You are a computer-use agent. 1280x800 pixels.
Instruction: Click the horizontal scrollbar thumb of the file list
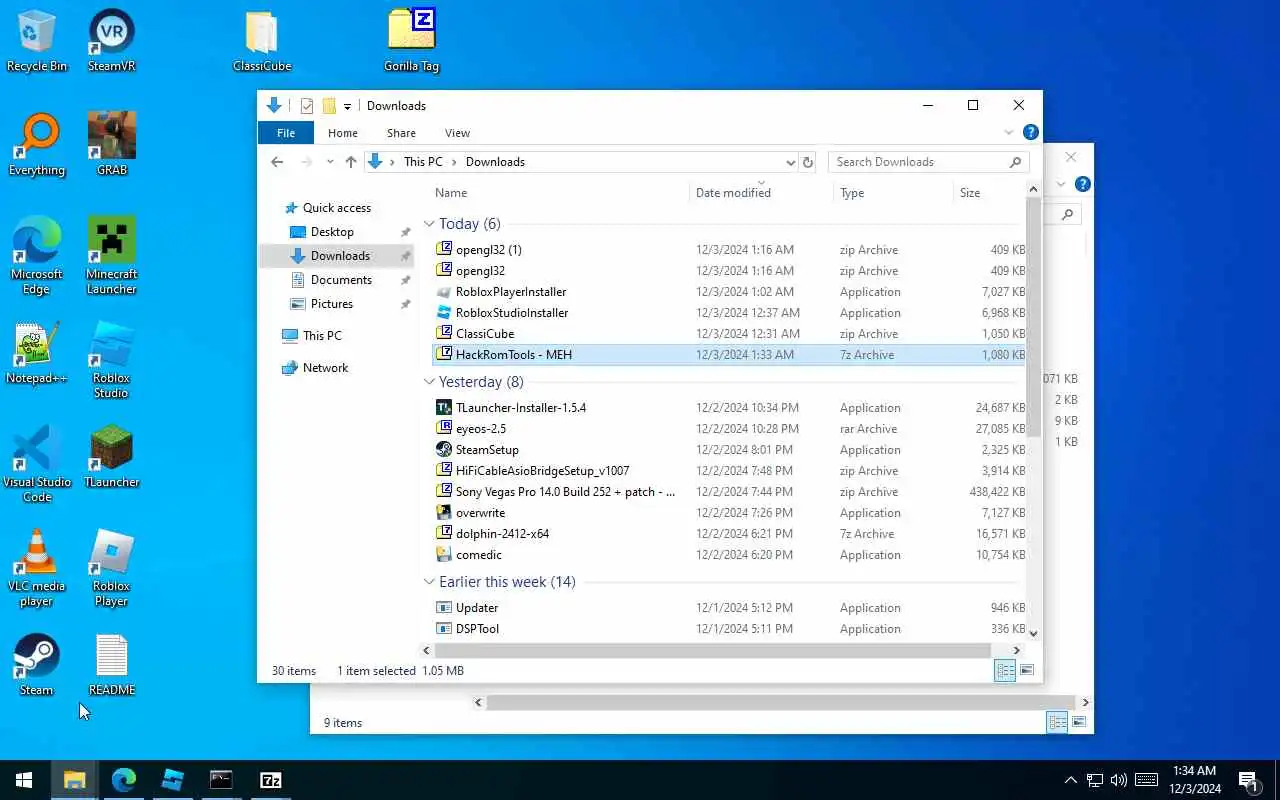point(714,650)
